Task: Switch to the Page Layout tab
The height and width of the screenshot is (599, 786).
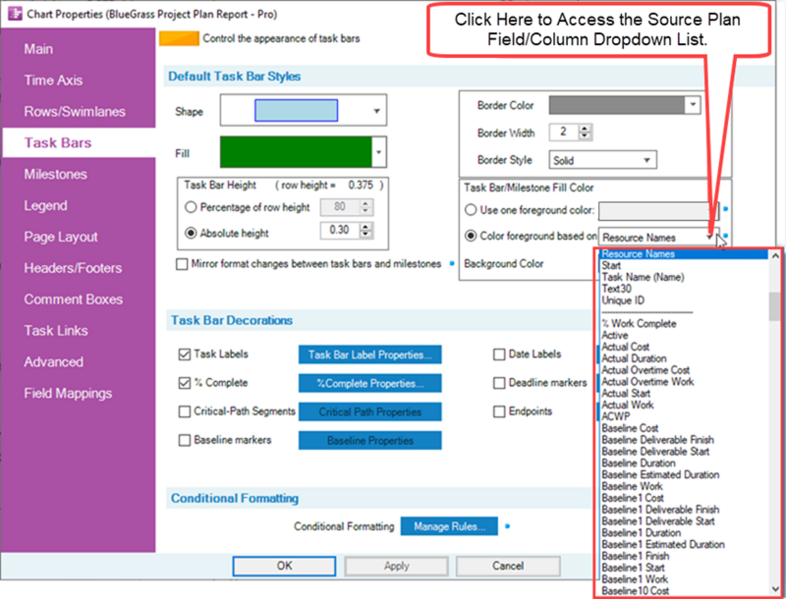Action: (61, 237)
